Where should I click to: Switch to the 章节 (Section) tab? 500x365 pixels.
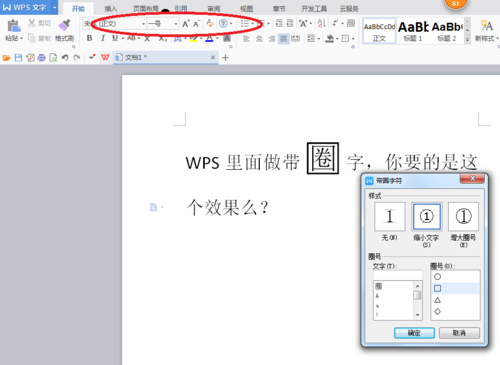click(x=279, y=9)
